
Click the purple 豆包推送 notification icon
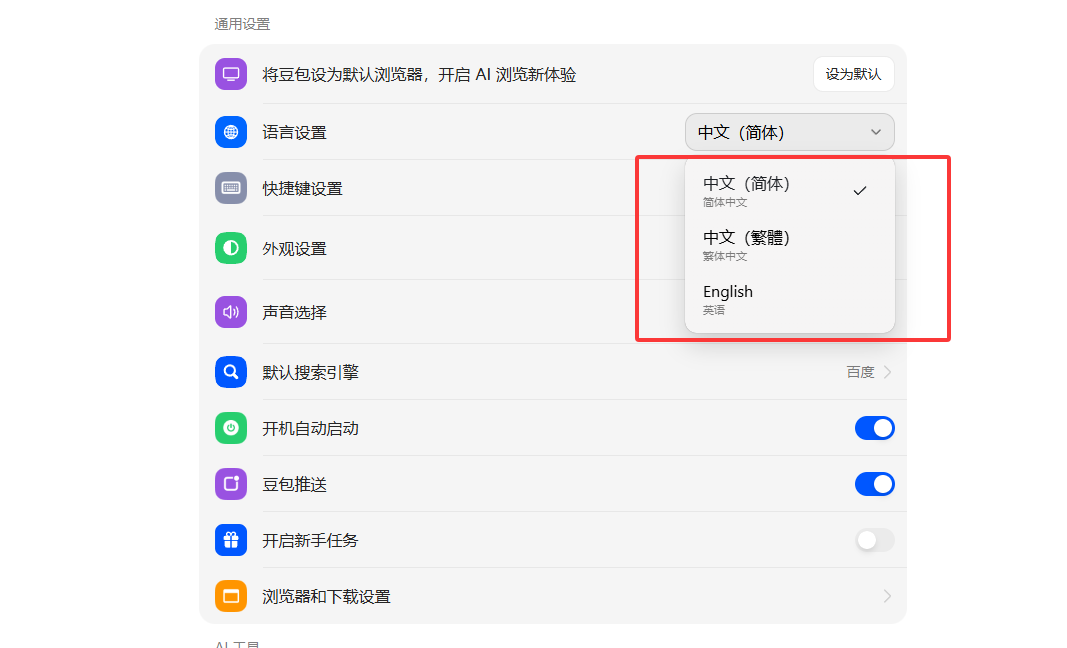tap(231, 484)
